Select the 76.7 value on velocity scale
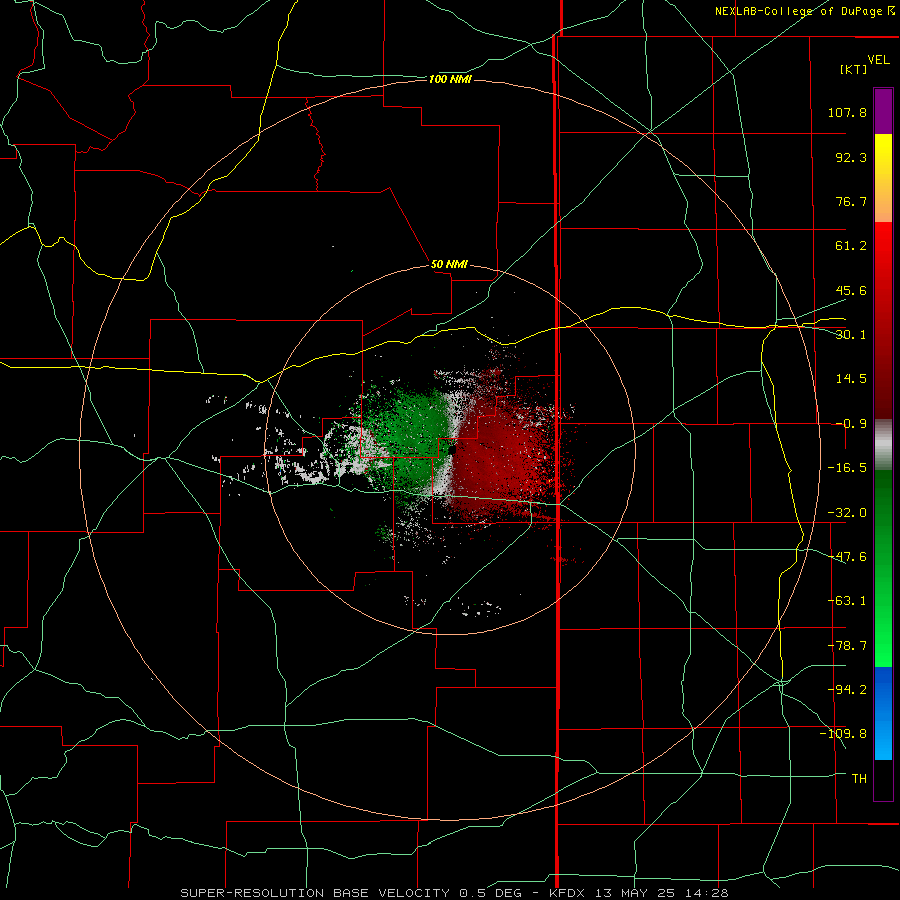Screen dimensions: 900x900 [x=851, y=201]
